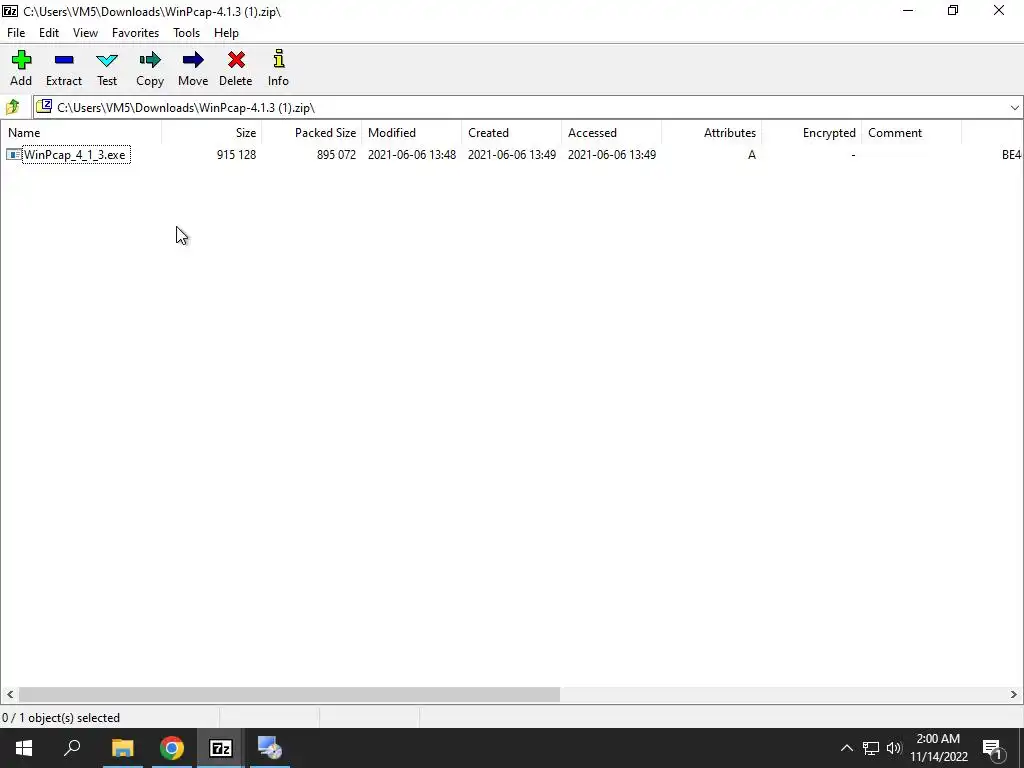
Task: Click the packed size 895 072
Action: click(336, 155)
